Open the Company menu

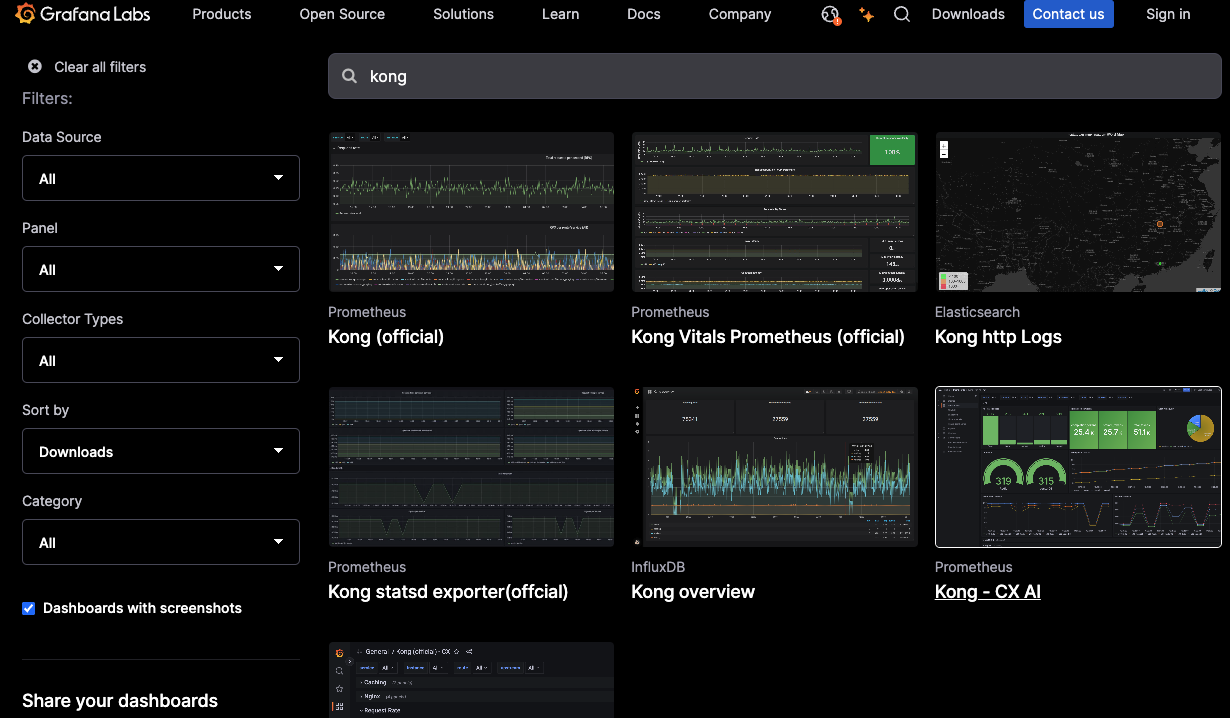(740, 14)
